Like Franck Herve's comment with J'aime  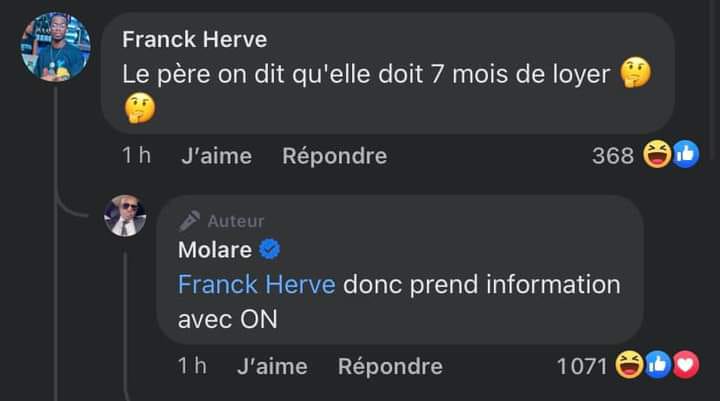[x=216, y=156]
